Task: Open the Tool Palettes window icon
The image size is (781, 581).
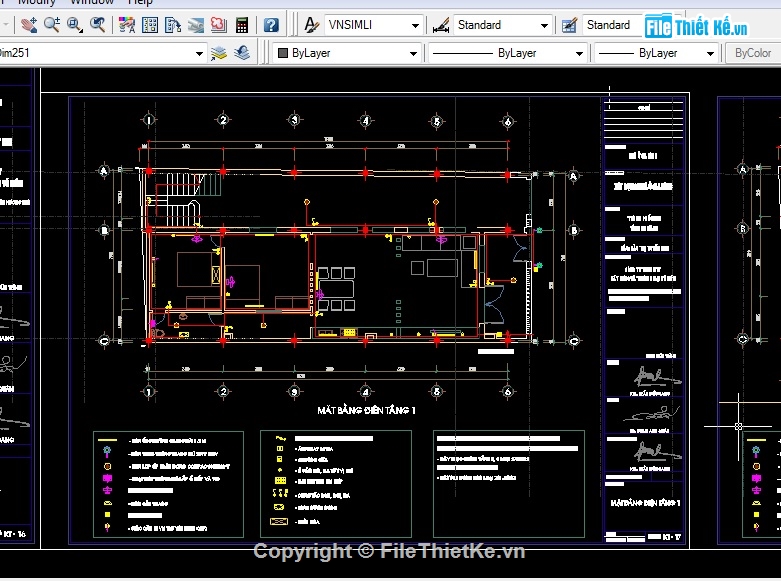Action: (172, 24)
